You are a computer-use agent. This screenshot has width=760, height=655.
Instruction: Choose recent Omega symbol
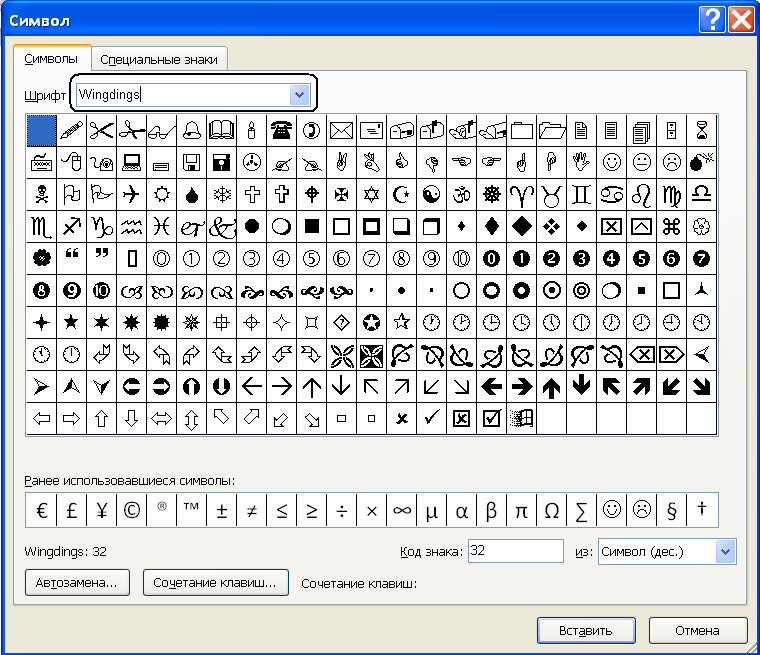[x=552, y=510]
